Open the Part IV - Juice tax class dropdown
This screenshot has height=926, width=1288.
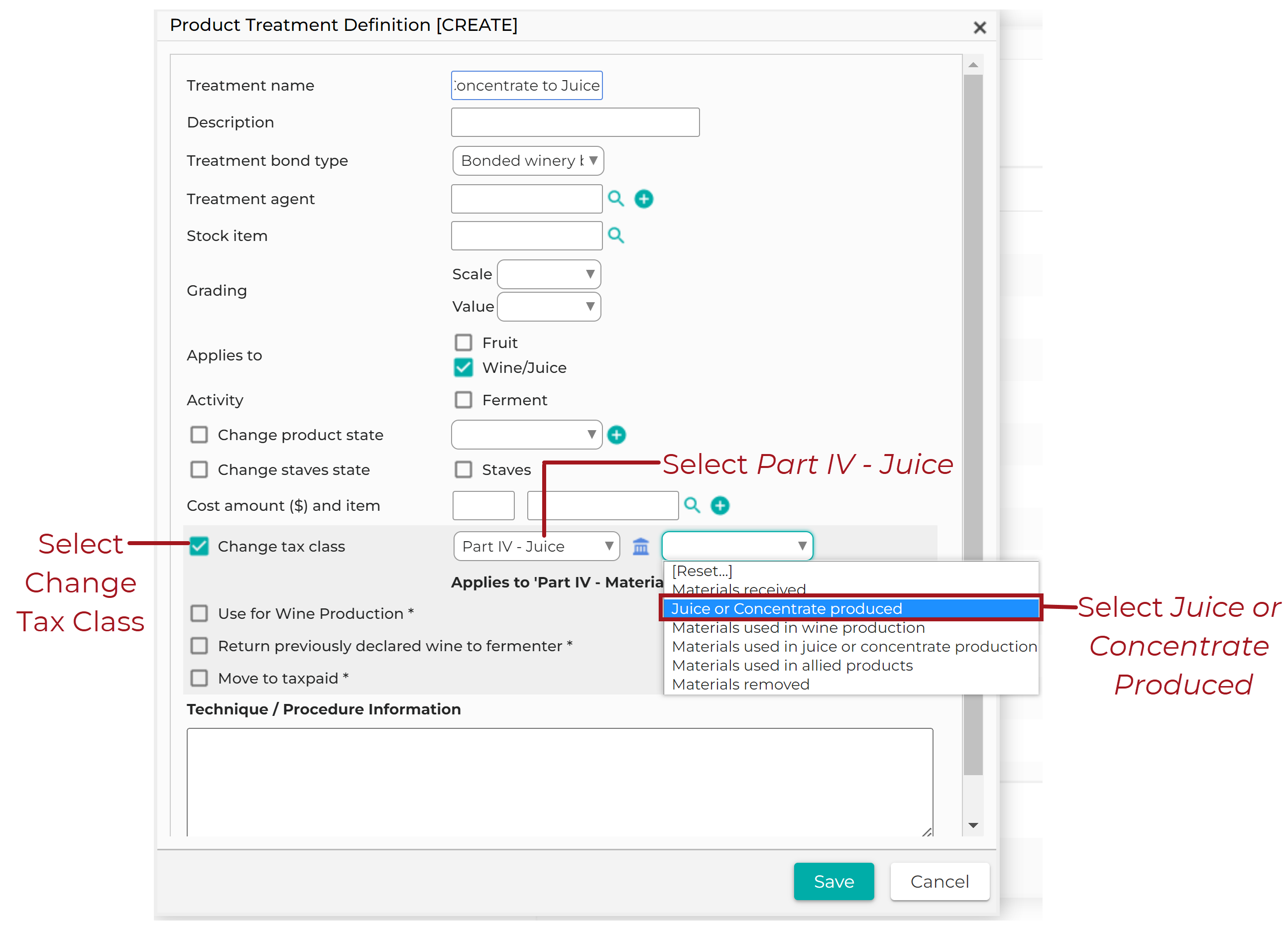(x=537, y=546)
